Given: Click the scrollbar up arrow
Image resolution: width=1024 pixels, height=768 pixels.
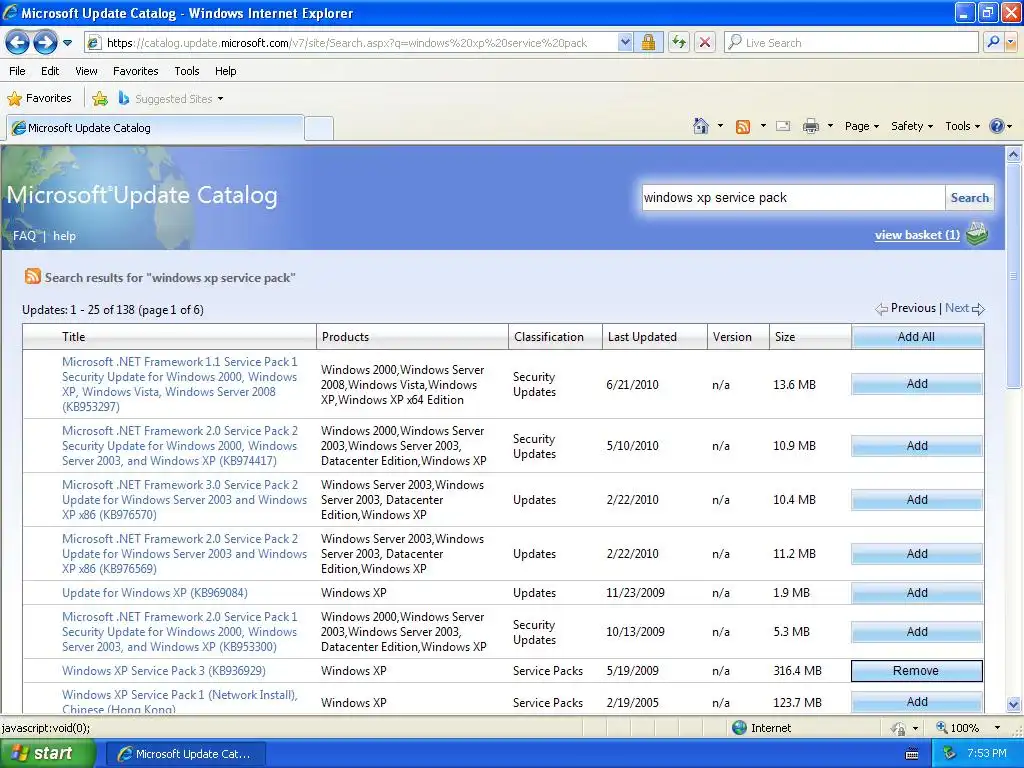Looking at the screenshot, I should [1014, 155].
